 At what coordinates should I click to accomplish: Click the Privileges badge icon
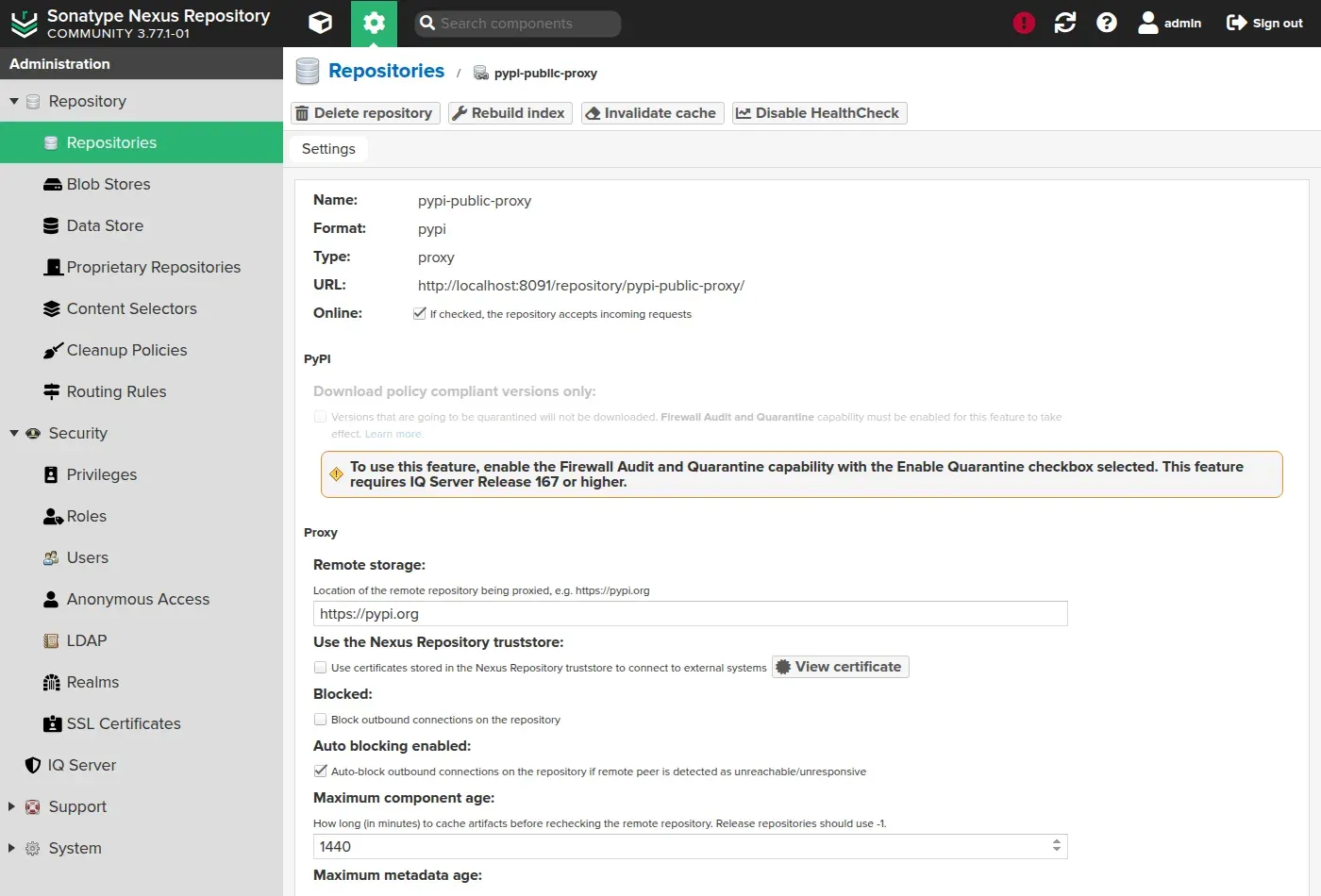(x=52, y=475)
